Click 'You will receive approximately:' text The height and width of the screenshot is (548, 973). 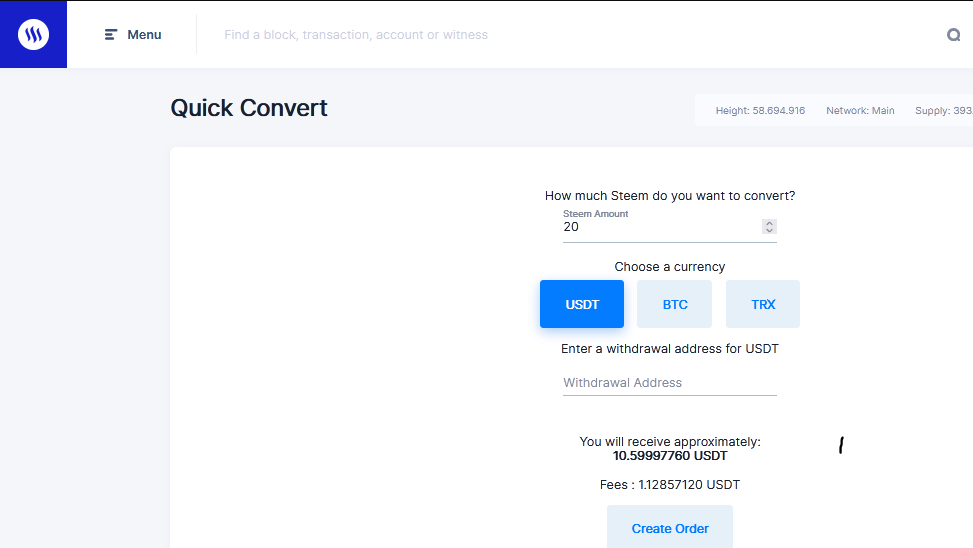coord(670,441)
